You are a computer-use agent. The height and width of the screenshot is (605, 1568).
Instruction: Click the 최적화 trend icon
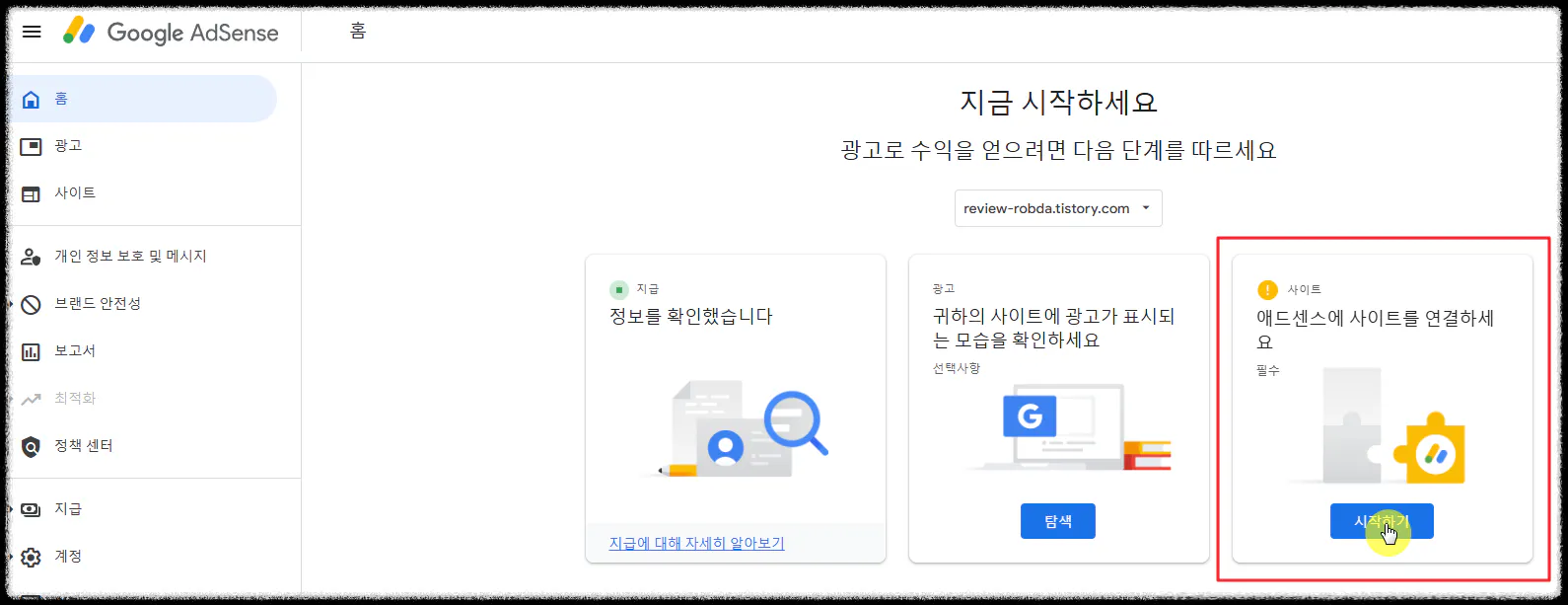tap(32, 399)
